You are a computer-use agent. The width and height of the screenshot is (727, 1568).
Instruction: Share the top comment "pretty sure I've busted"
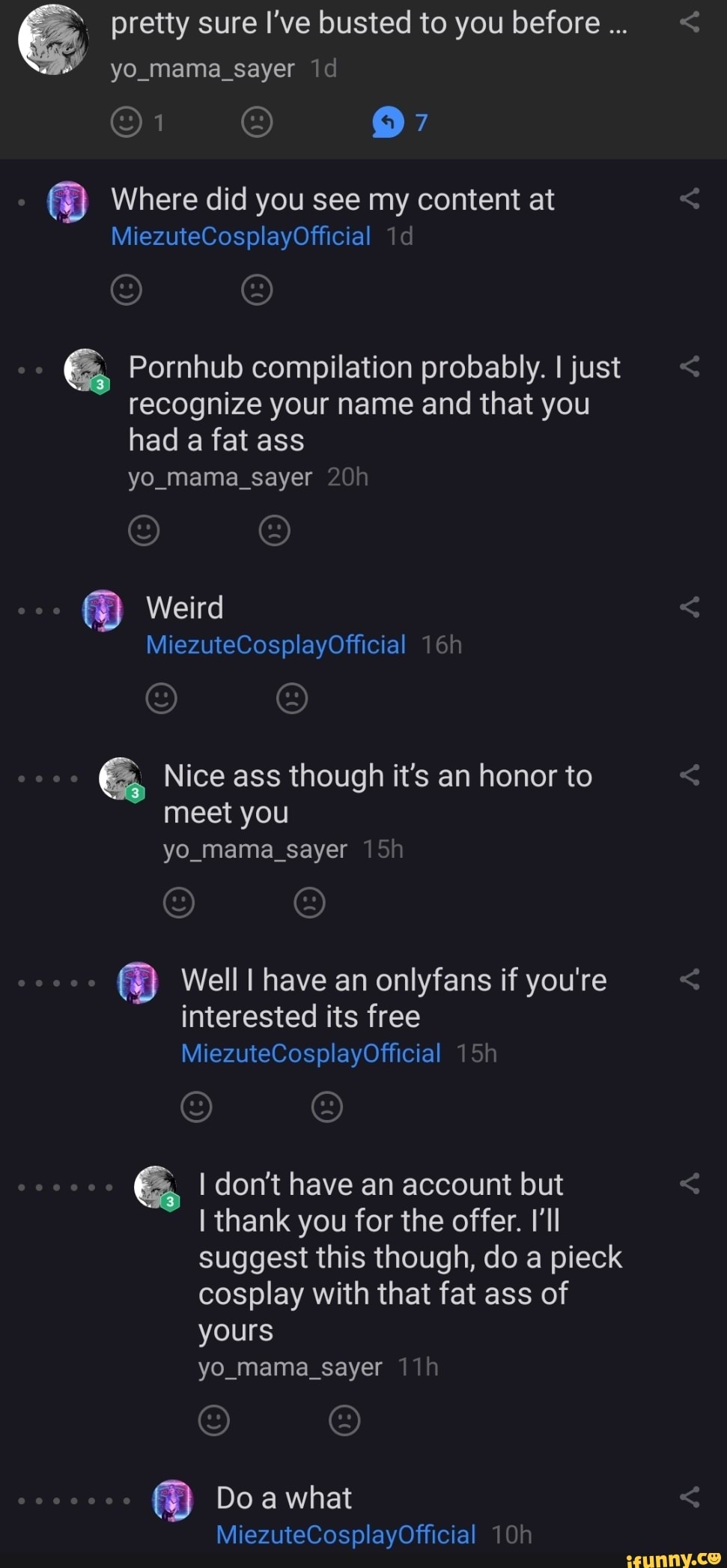(690, 23)
